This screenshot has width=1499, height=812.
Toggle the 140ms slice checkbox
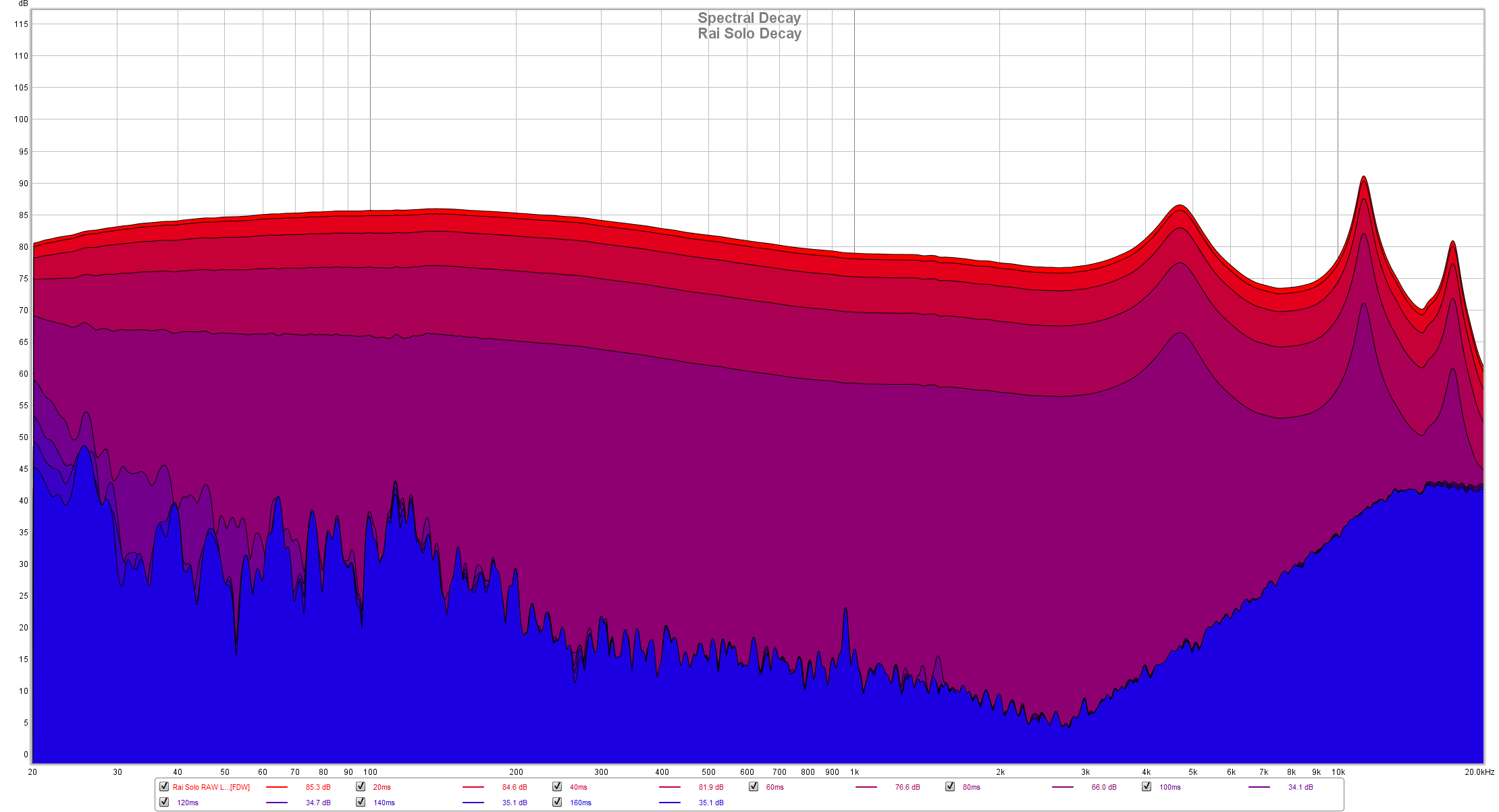click(361, 802)
